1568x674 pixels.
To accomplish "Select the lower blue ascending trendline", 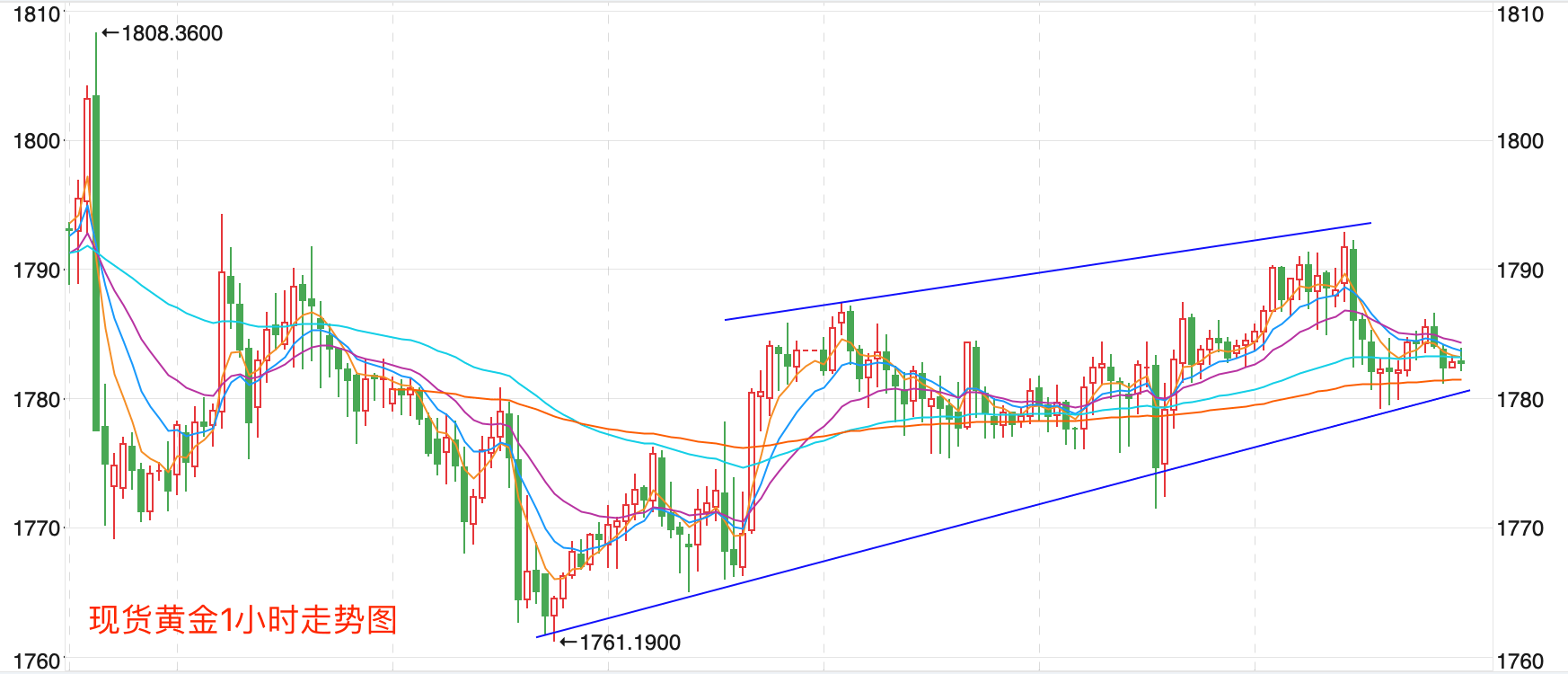I will 1002,514.
